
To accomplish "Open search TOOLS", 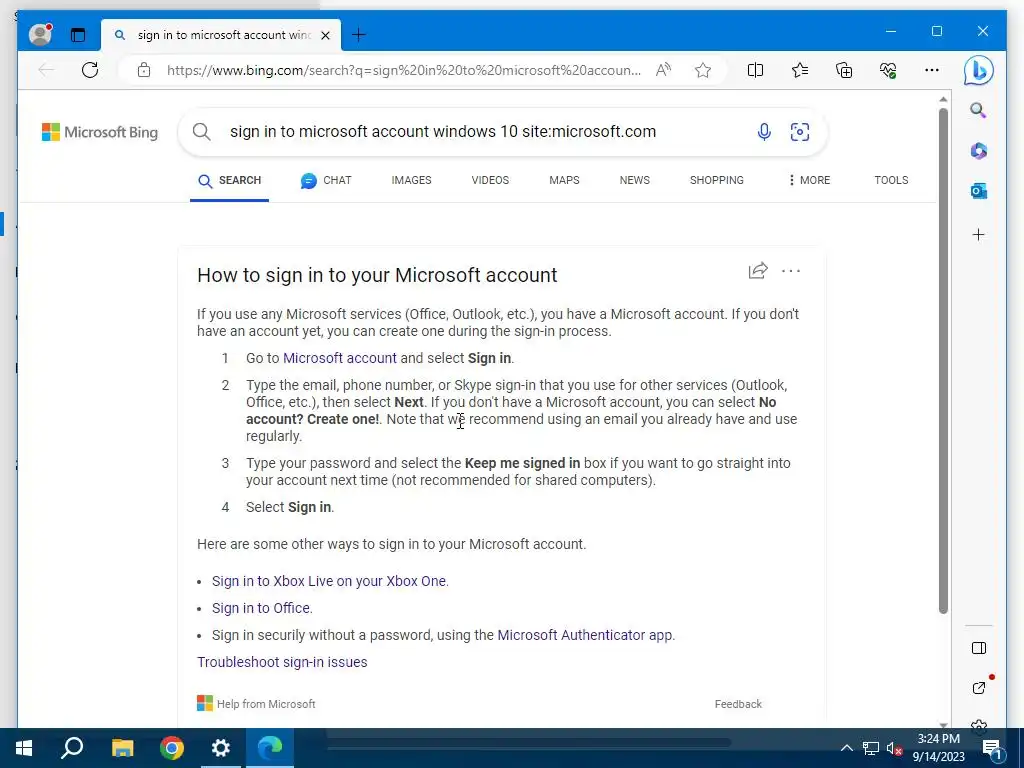I will [x=891, y=180].
